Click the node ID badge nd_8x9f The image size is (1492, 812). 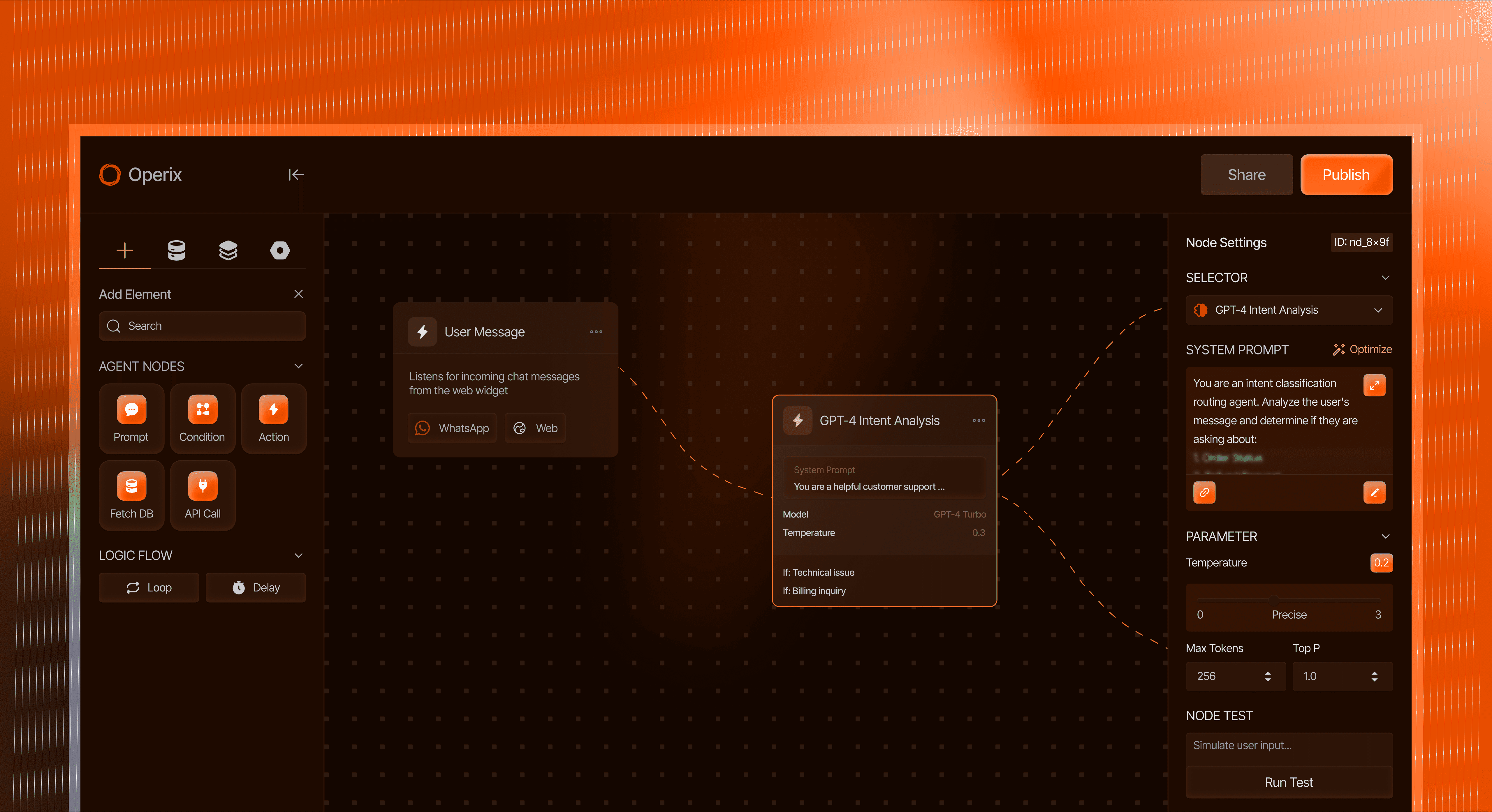point(1361,243)
